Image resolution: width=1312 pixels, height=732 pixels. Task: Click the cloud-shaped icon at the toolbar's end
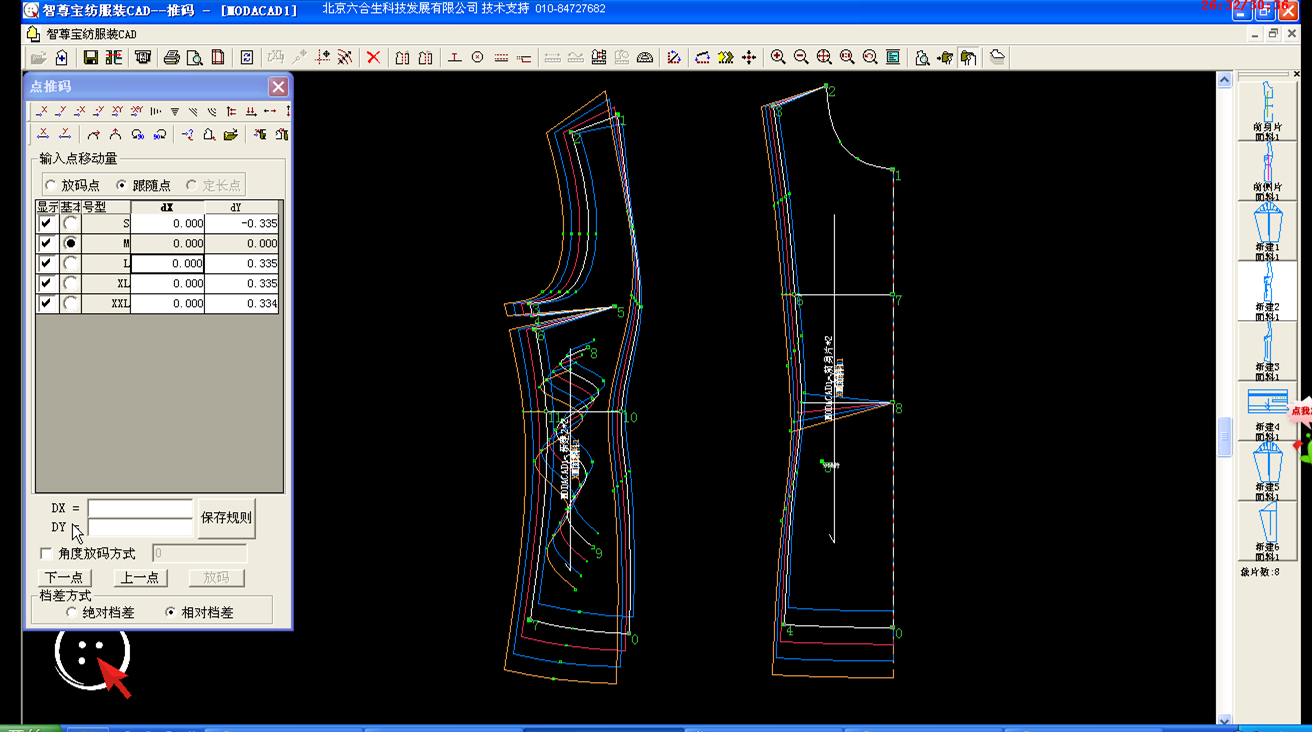[x=997, y=58]
